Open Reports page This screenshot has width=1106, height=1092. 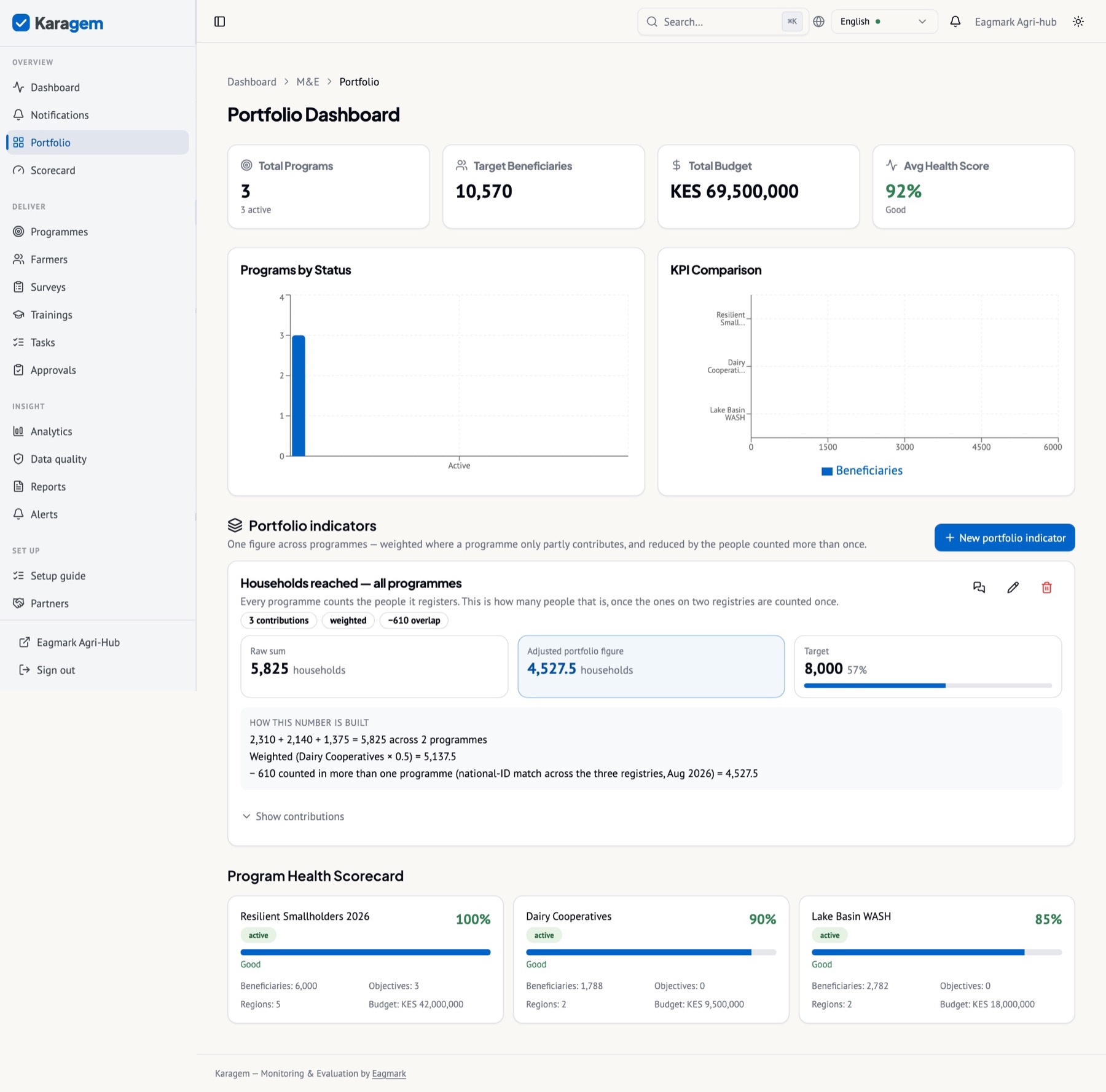coord(98,487)
